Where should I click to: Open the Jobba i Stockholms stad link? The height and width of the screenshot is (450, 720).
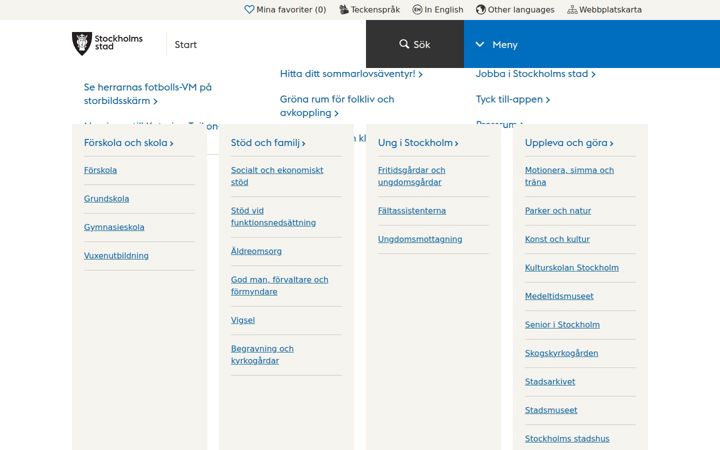click(535, 73)
